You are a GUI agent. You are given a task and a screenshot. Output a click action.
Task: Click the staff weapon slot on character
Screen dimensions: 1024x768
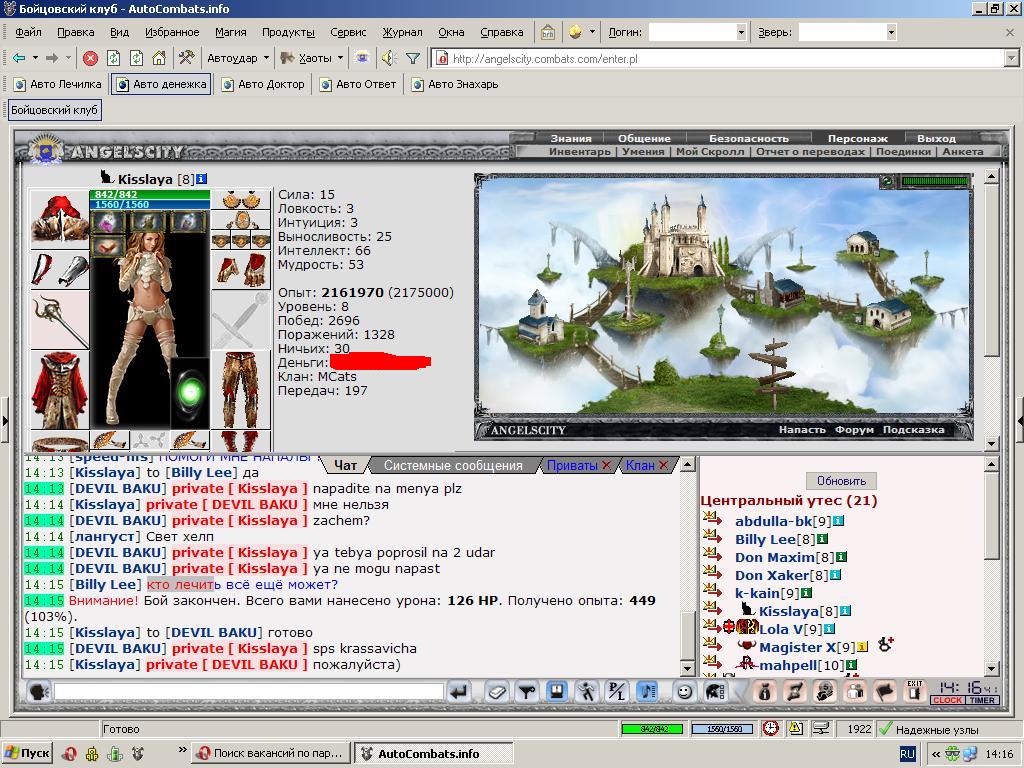(x=59, y=320)
